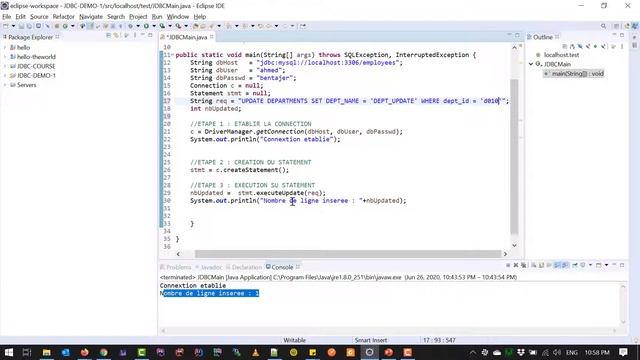Click the green Run toolbar icon
640x360 pixels.
coord(146,26)
